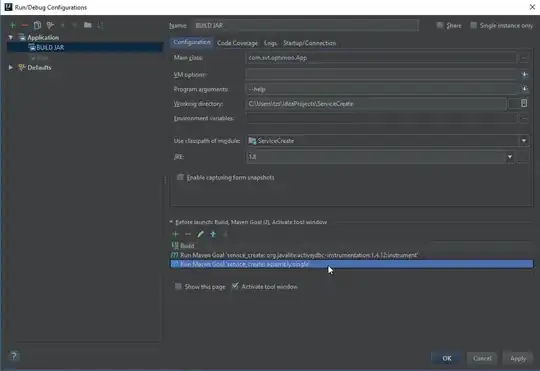Create a new folder using the folder icon
The image size is (540, 371).
pos(88,25)
